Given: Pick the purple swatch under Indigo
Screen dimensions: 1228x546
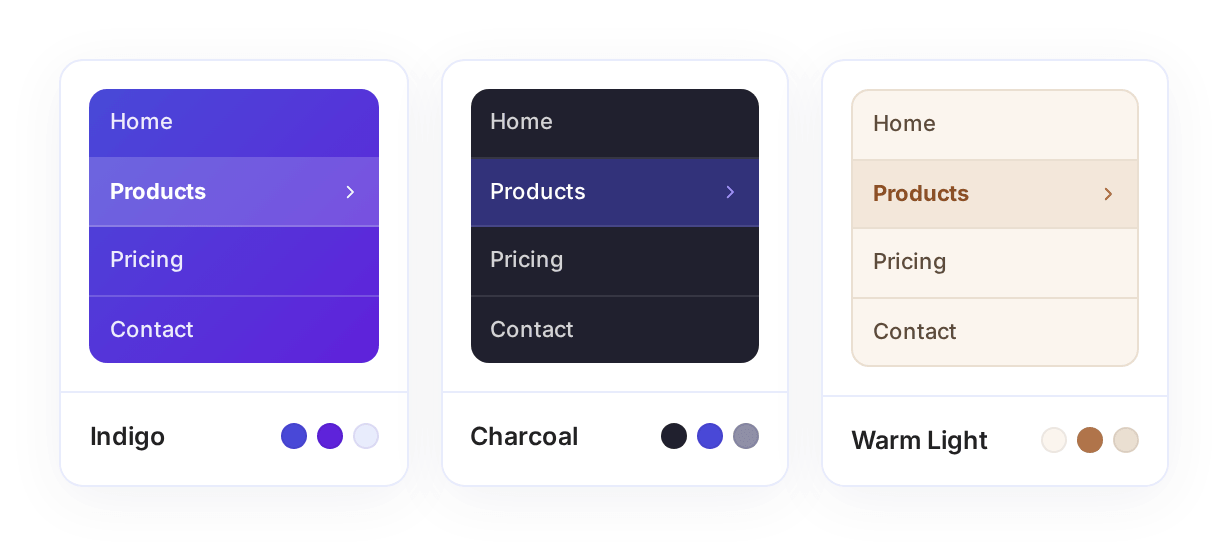Looking at the screenshot, I should click(x=330, y=436).
